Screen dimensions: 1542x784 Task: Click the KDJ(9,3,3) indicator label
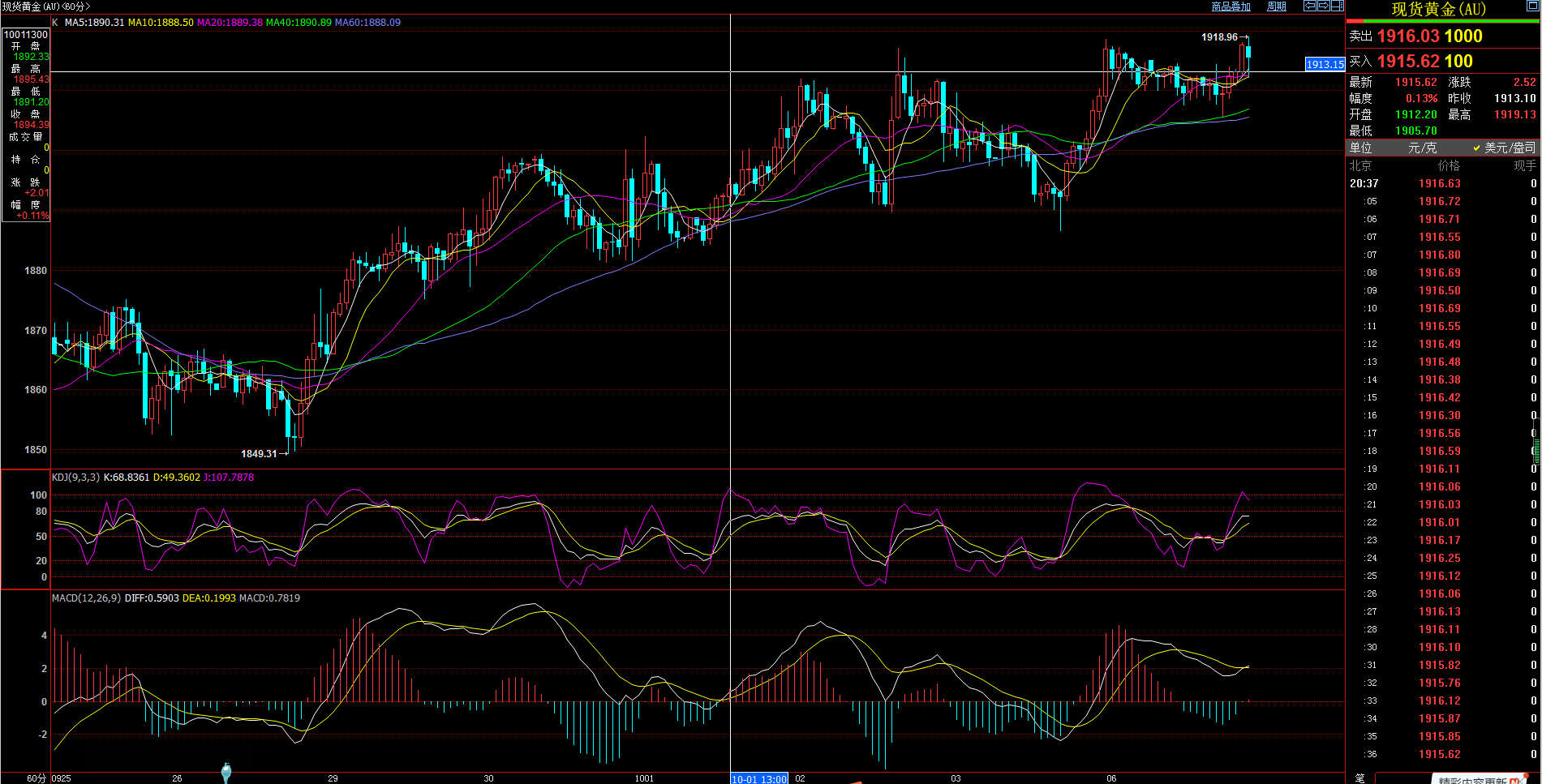75,478
